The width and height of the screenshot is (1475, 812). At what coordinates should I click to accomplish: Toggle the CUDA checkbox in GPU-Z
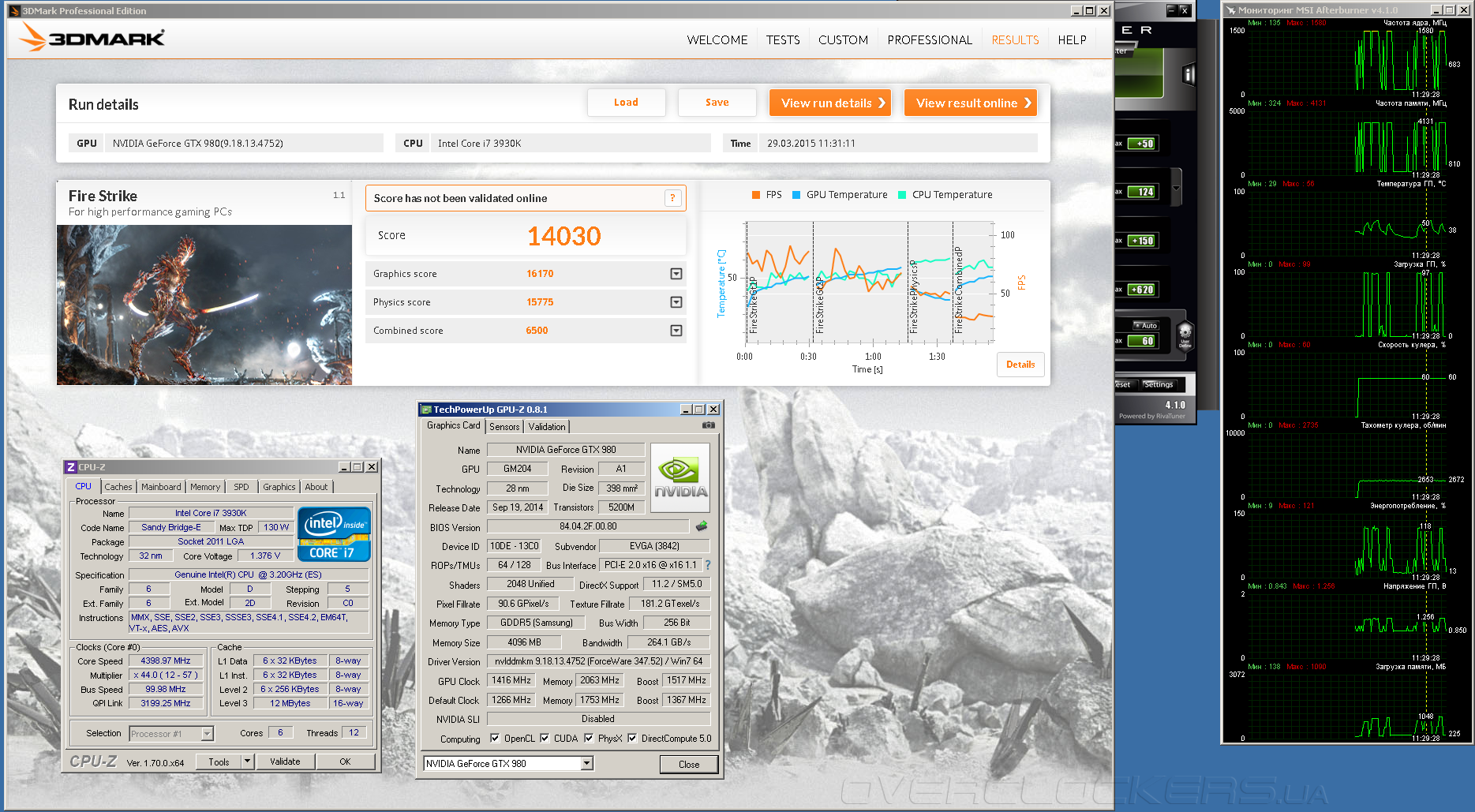tap(545, 739)
